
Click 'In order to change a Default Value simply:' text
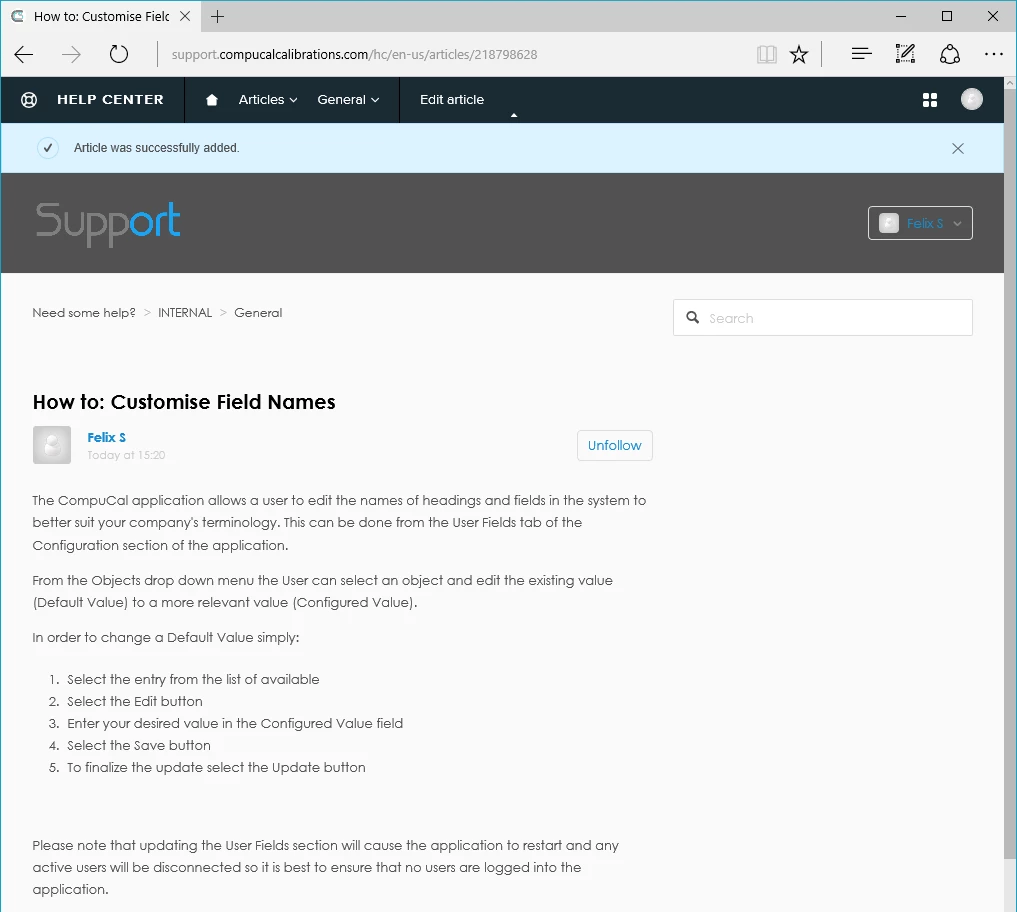coord(166,638)
